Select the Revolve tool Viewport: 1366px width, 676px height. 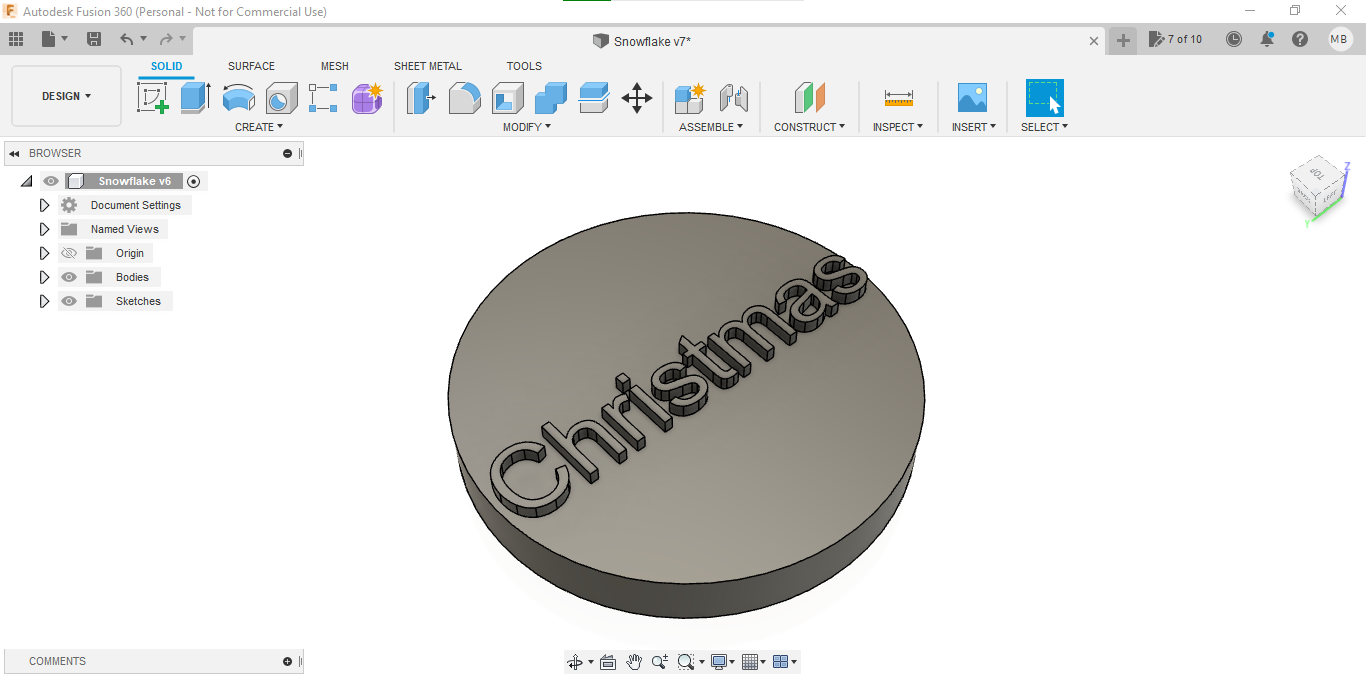[x=238, y=98]
